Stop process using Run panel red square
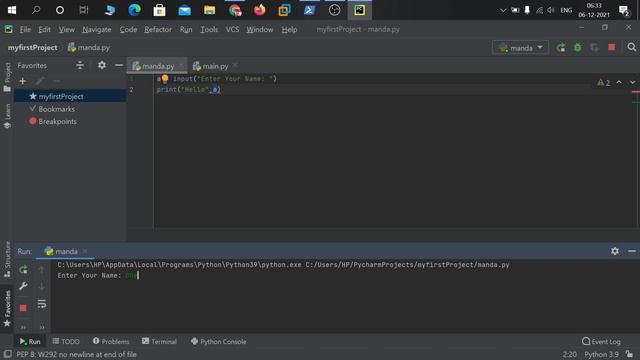This screenshot has width=640, height=360. click(x=23, y=308)
